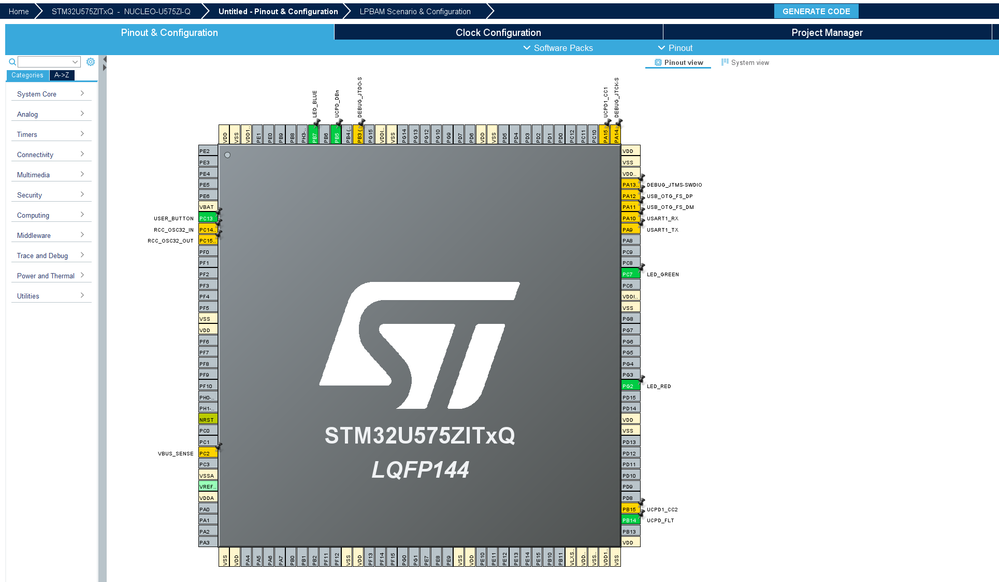Screen dimensions: 999x582
Task: Select pin PA10 on the chip
Action: 631,218
